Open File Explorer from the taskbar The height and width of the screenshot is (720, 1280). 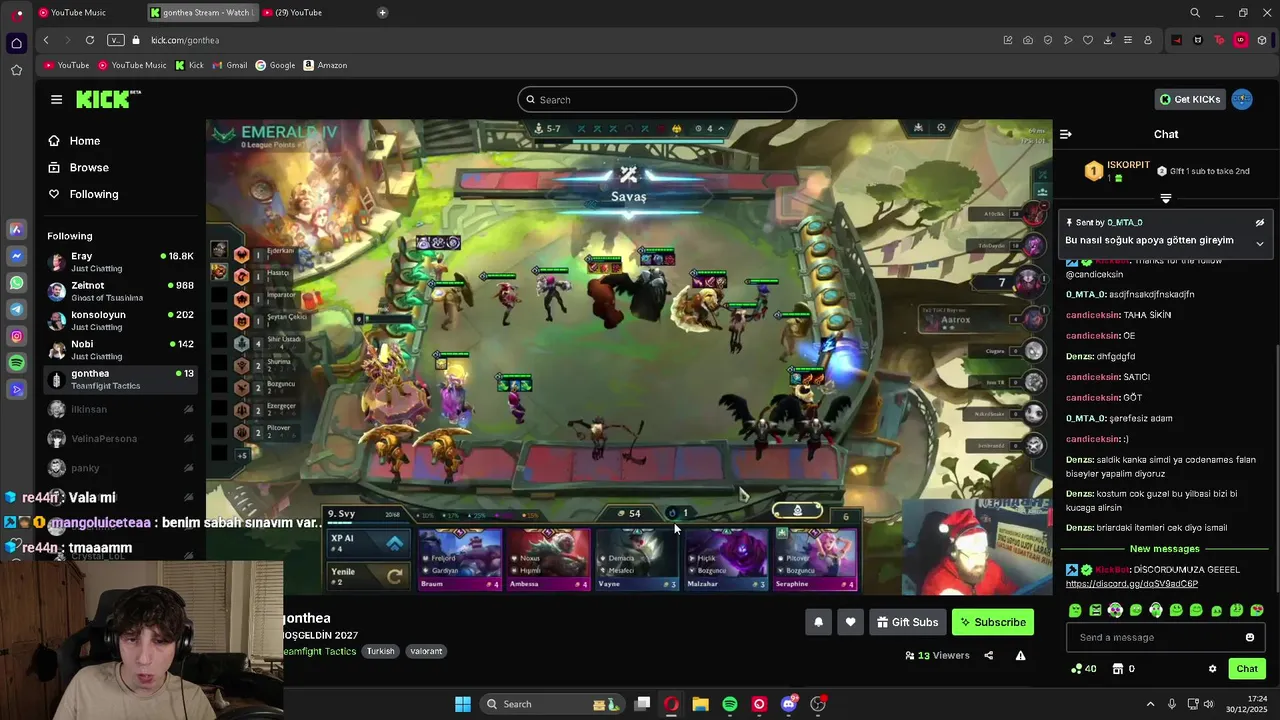701,704
